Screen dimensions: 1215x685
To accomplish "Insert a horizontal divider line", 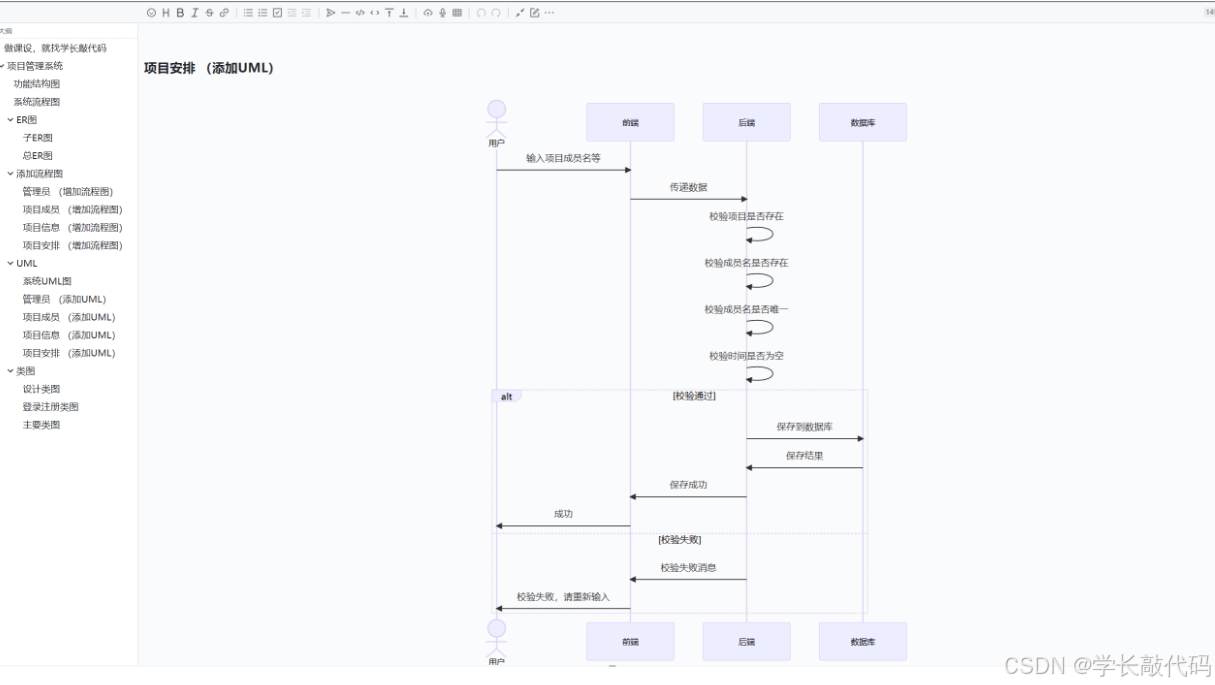I will click(346, 13).
